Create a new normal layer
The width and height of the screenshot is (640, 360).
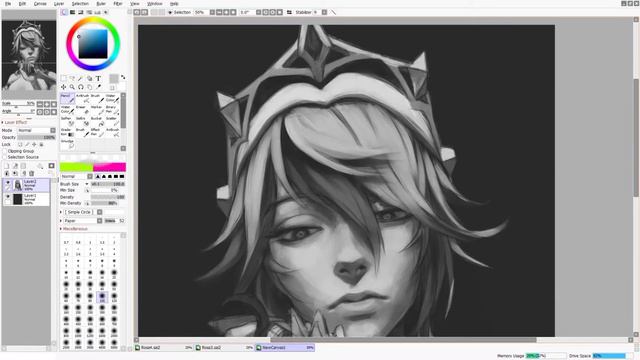[x=7, y=166]
